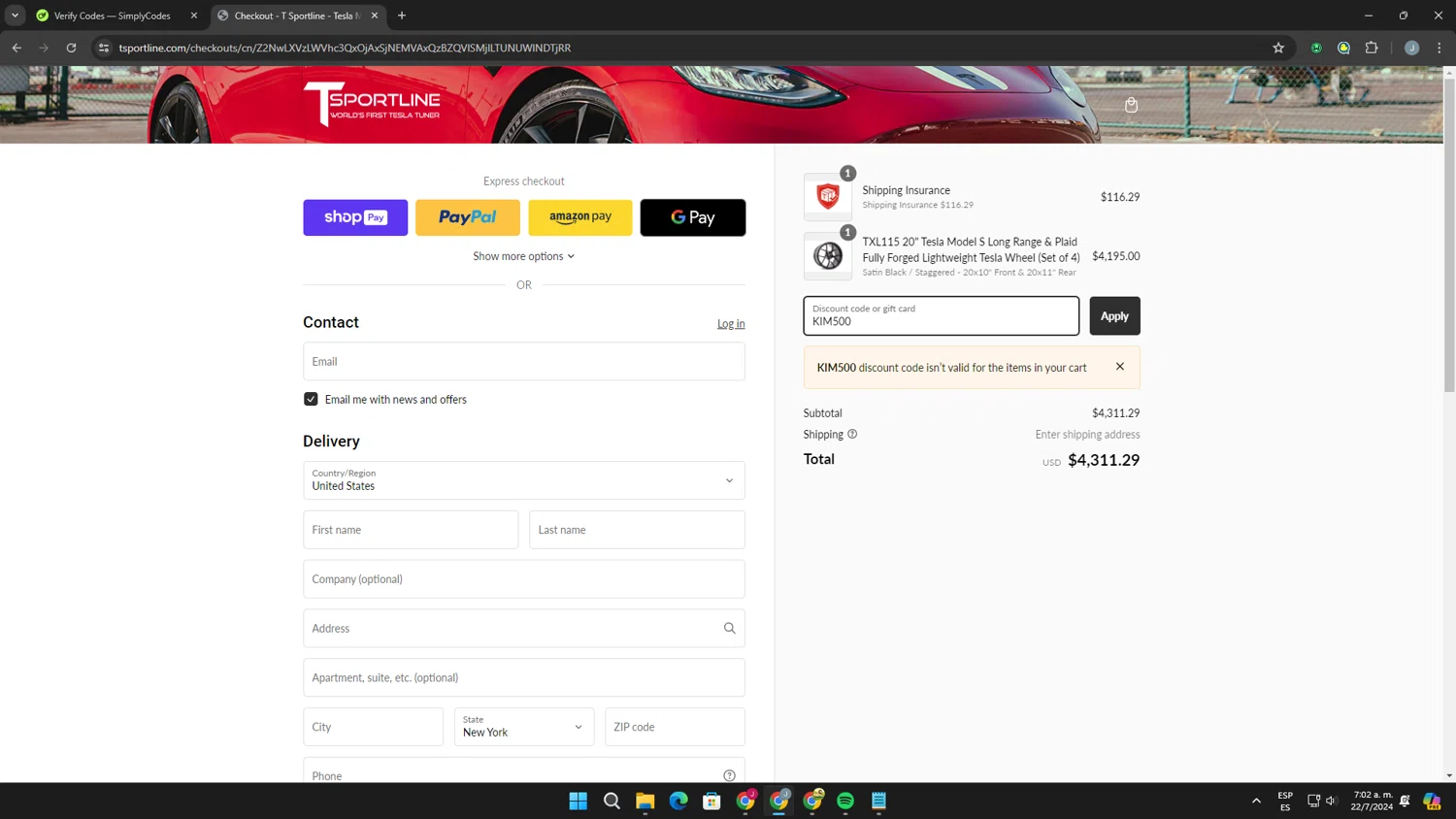The image size is (1456, 819).
Task: Expand Show more options
Action: 524,256
